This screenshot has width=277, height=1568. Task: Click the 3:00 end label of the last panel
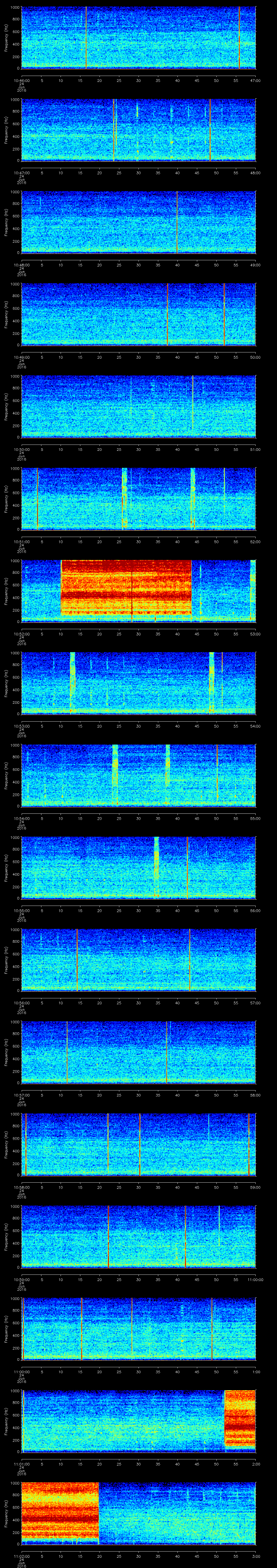coord(256,1556)
